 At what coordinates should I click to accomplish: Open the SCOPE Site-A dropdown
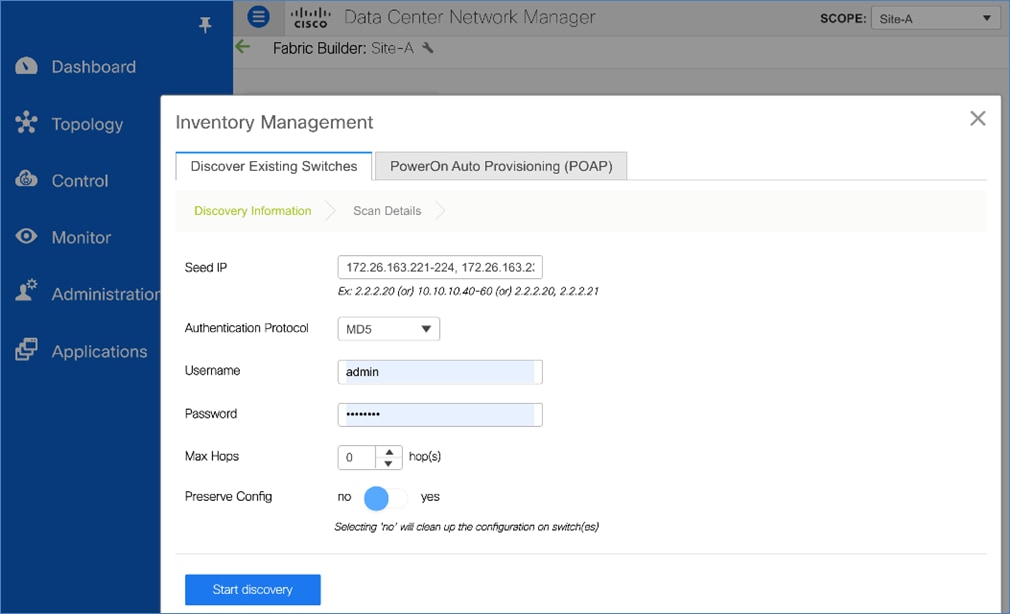[934, 19]
